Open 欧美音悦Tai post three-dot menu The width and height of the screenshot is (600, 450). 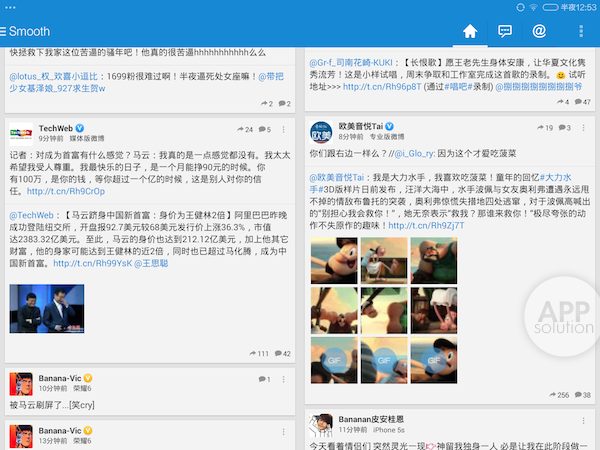click(584, 128)
